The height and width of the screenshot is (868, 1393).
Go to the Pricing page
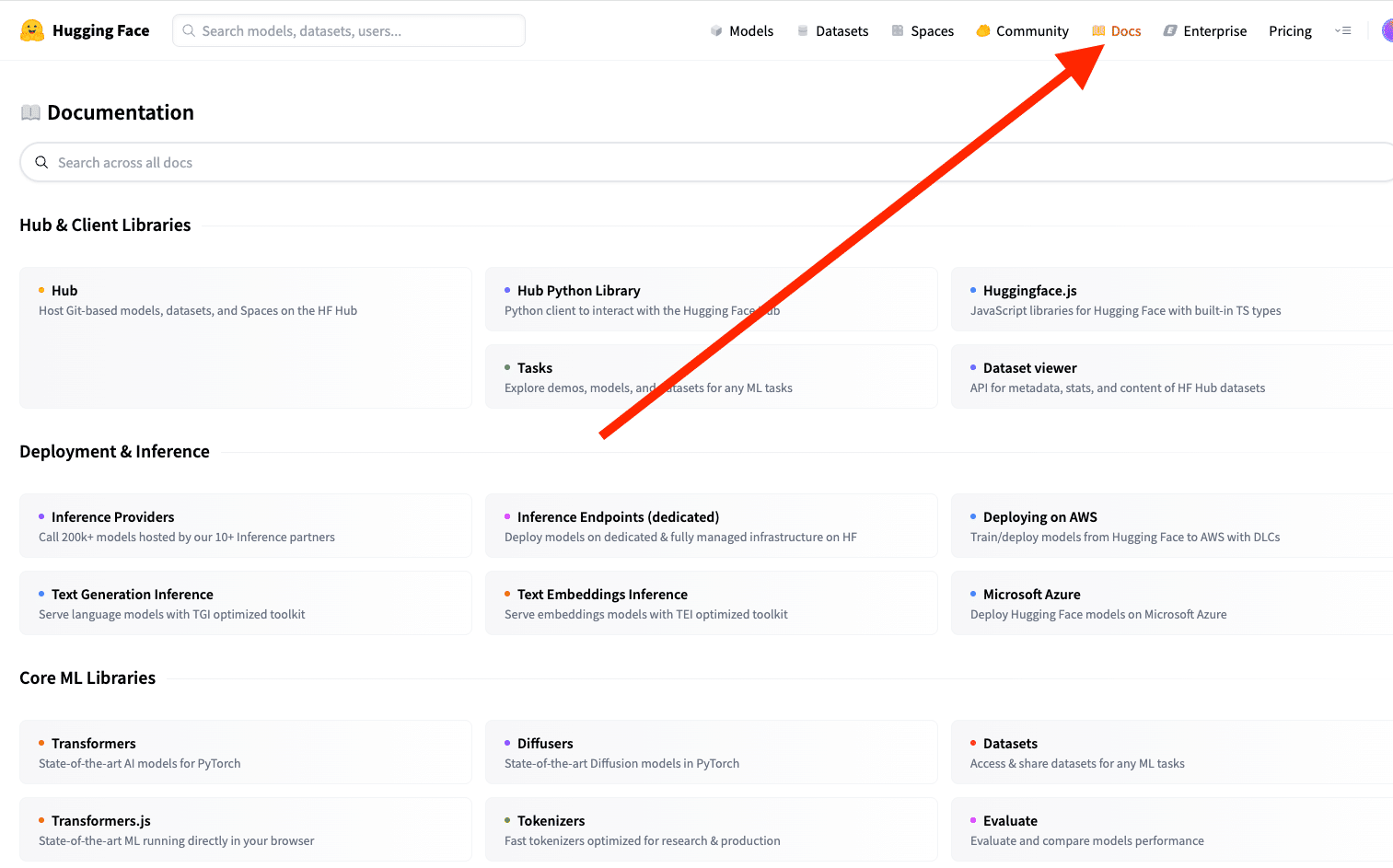[x=1290, y=31]
